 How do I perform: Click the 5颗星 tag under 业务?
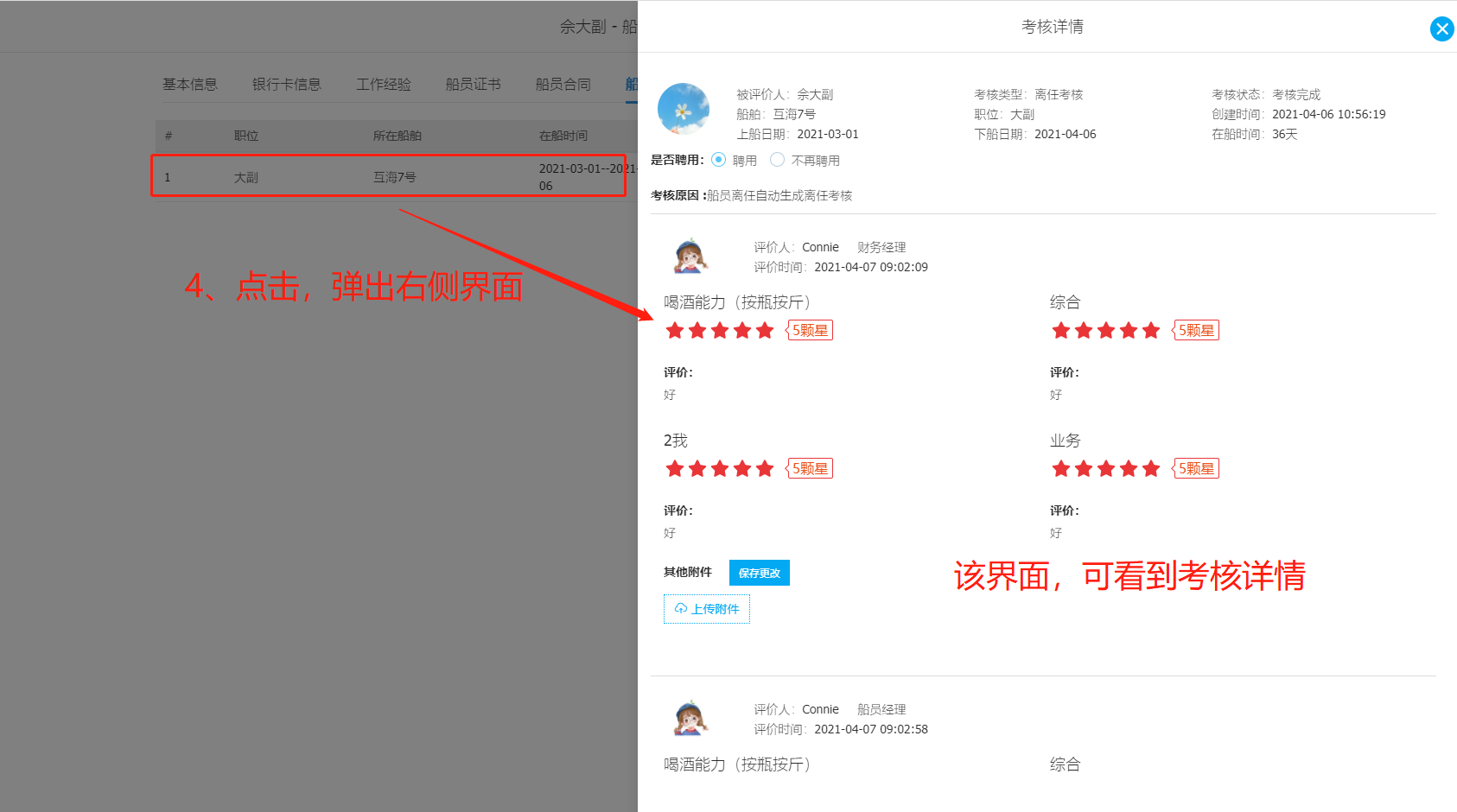click(1196, 468)
